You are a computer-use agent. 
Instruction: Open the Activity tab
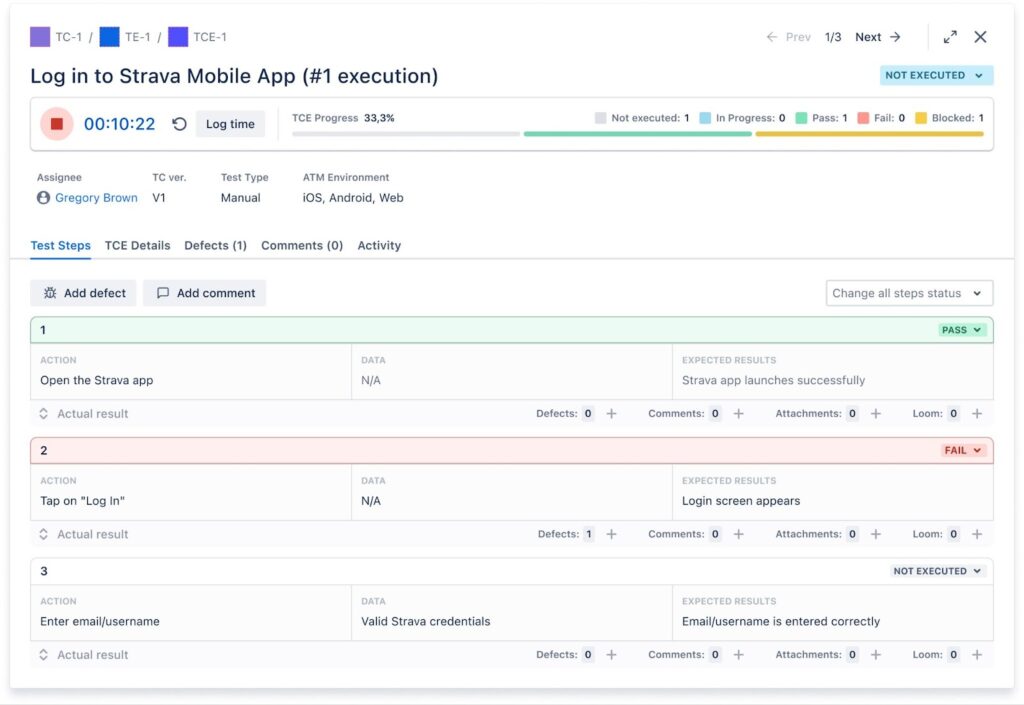click(379, 245)
